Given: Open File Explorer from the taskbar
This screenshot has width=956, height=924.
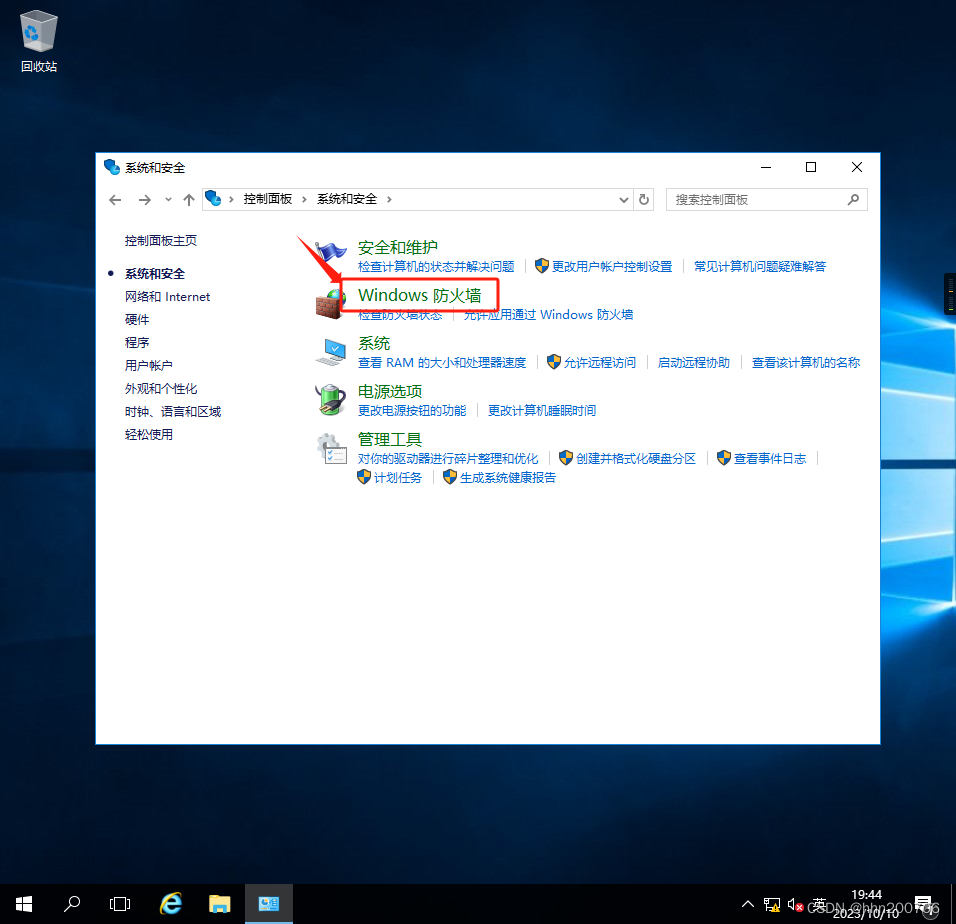Looking at the screenshot, I should click(219, 904).
